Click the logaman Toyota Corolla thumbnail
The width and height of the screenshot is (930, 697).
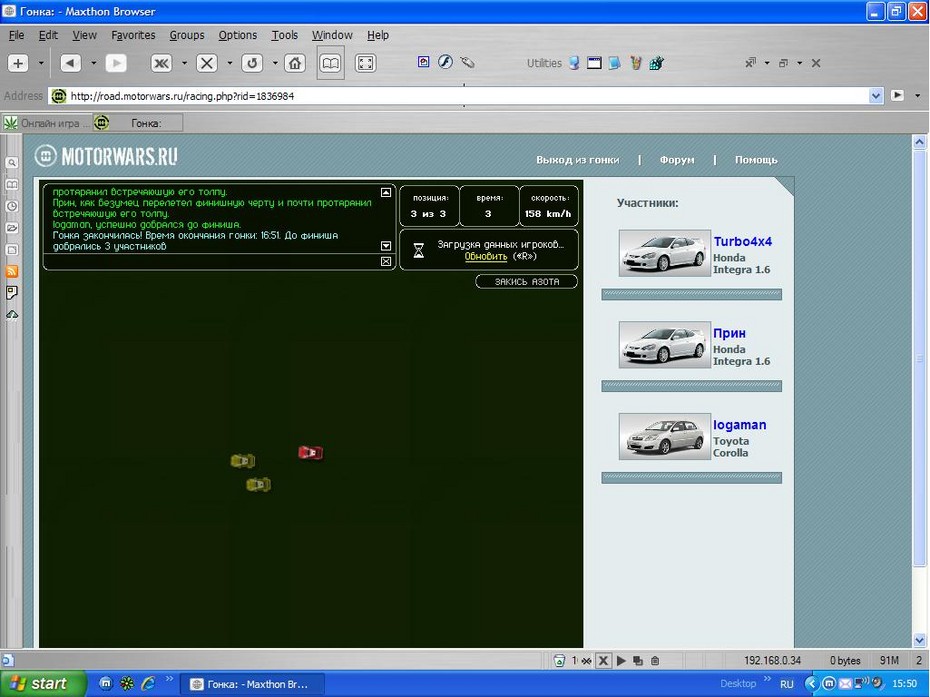point(664,437)
